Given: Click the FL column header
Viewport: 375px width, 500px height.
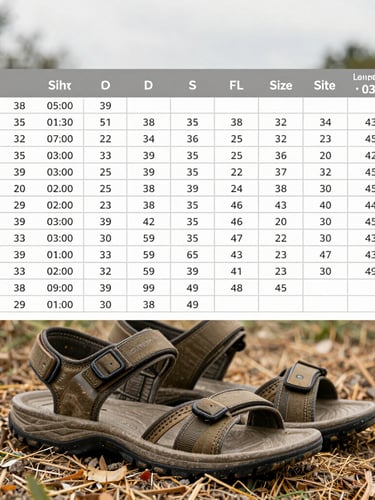Looking at the screenshot, I should point(236,85).
